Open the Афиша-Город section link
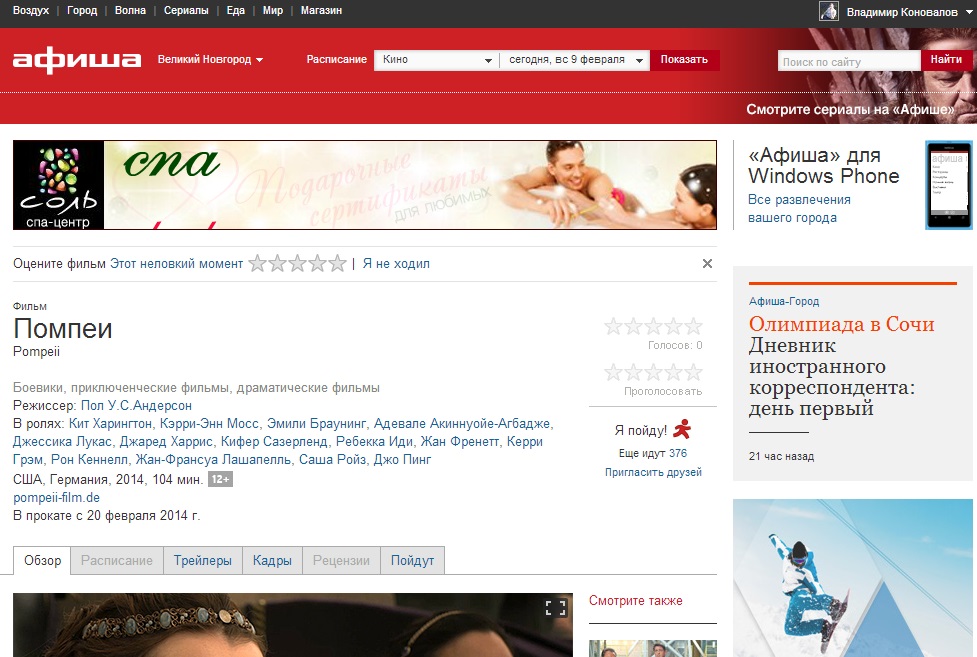Image resolution: width=977 pixels, height=657 pixels. [x=784, y=302]
